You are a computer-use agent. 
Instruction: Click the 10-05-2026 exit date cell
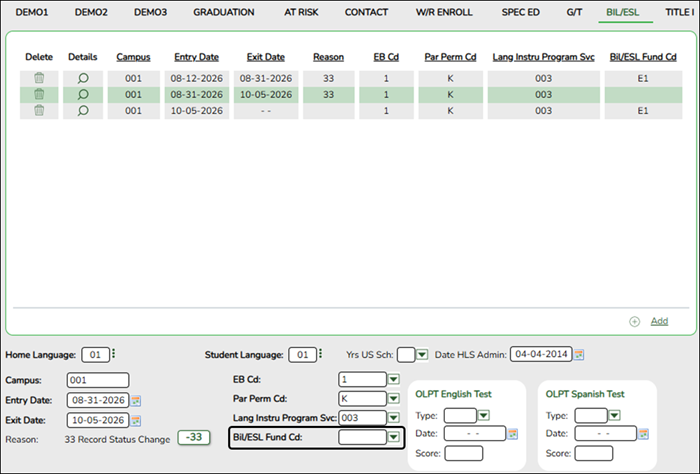[266, 95]
